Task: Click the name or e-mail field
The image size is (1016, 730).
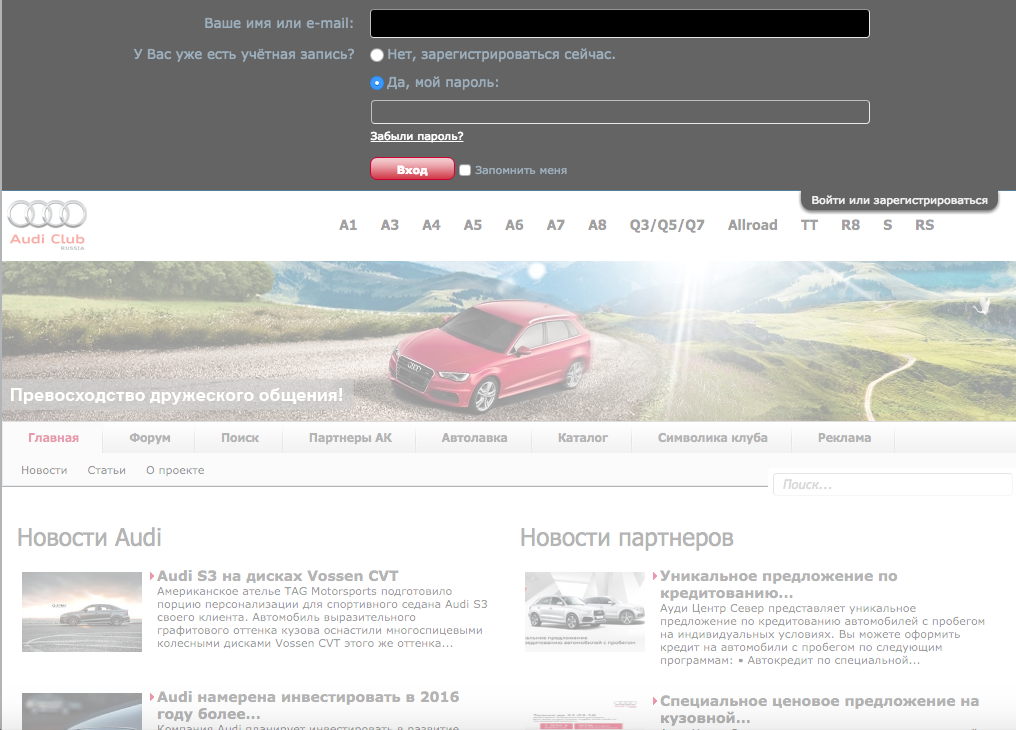Action: pyautogui.click(x=619, y=24)
